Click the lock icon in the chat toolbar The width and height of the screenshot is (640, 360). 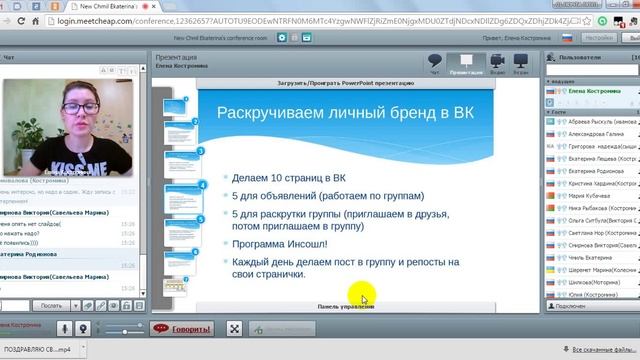tap(127, 305)
